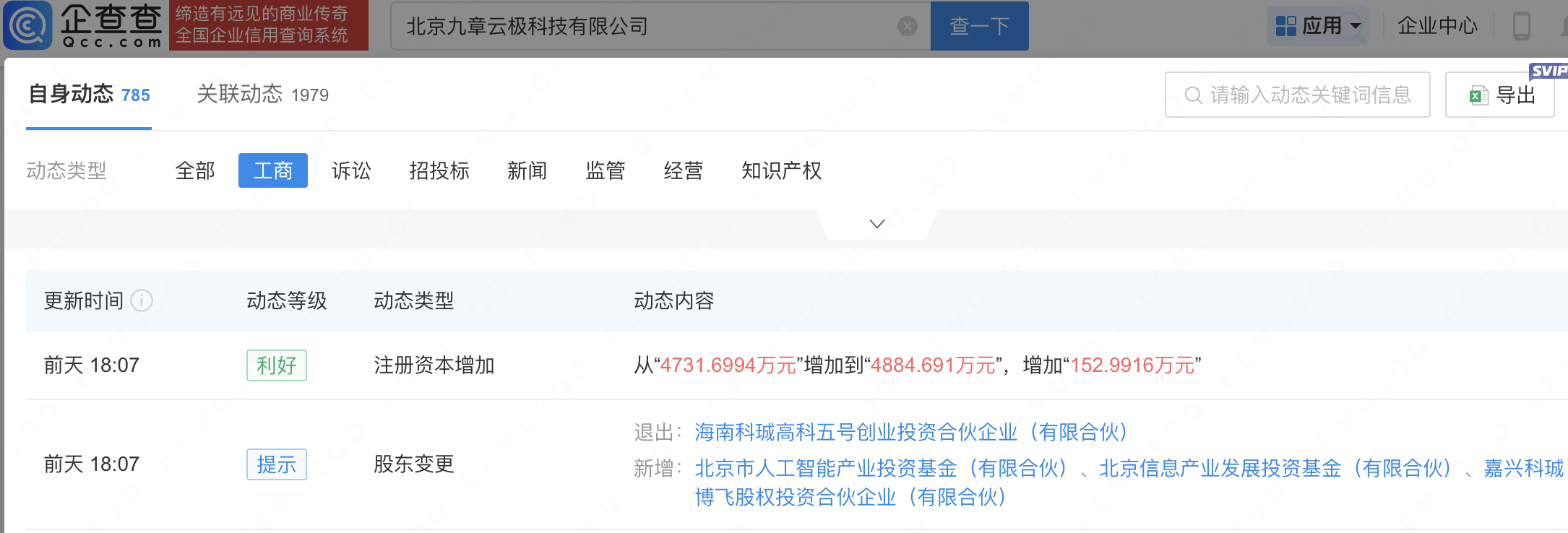Select the 自身动态 tab
The image size is (1568, 533).
(x=88, y=95)
